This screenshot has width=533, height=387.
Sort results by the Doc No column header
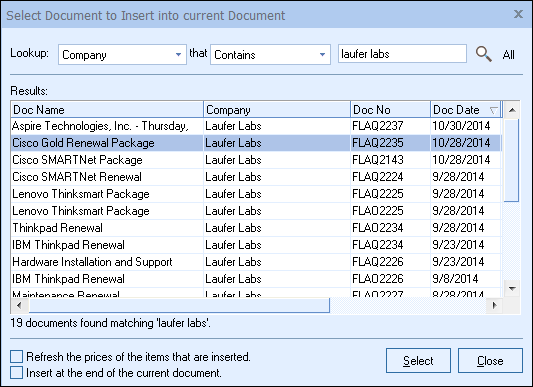pos(390,110)
